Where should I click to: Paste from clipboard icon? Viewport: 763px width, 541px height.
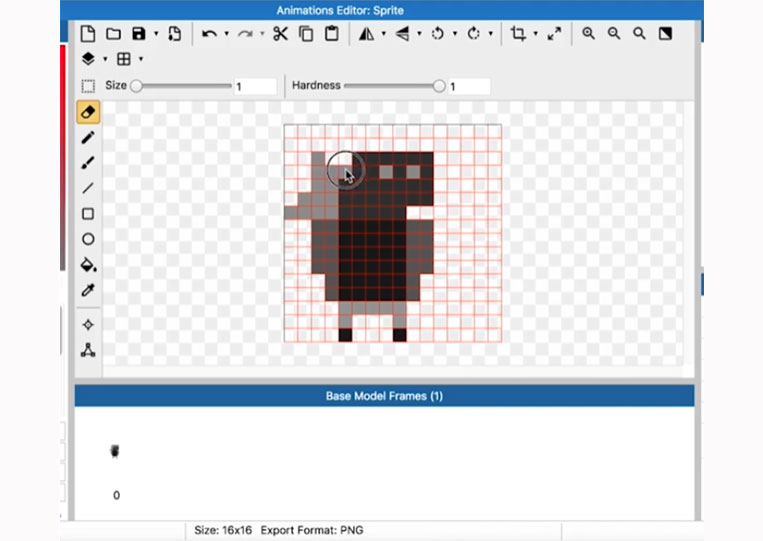tap(332, 34)
